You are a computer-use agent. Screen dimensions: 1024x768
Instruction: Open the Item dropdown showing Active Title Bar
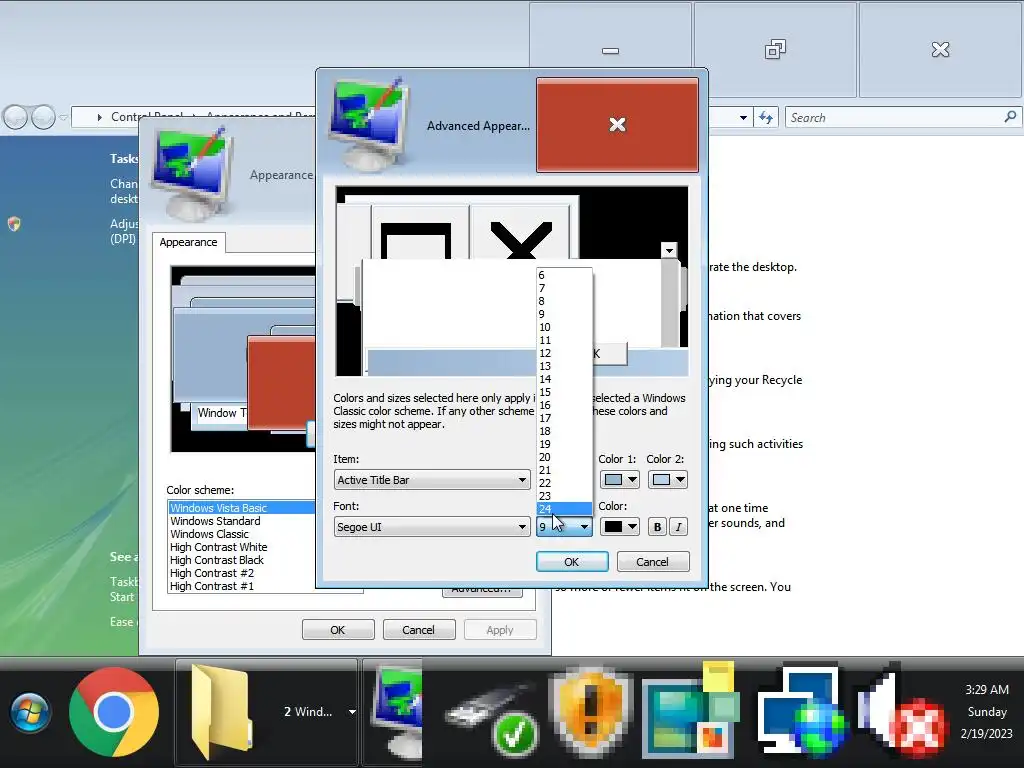pyautogui.click(x=432, y=480)
